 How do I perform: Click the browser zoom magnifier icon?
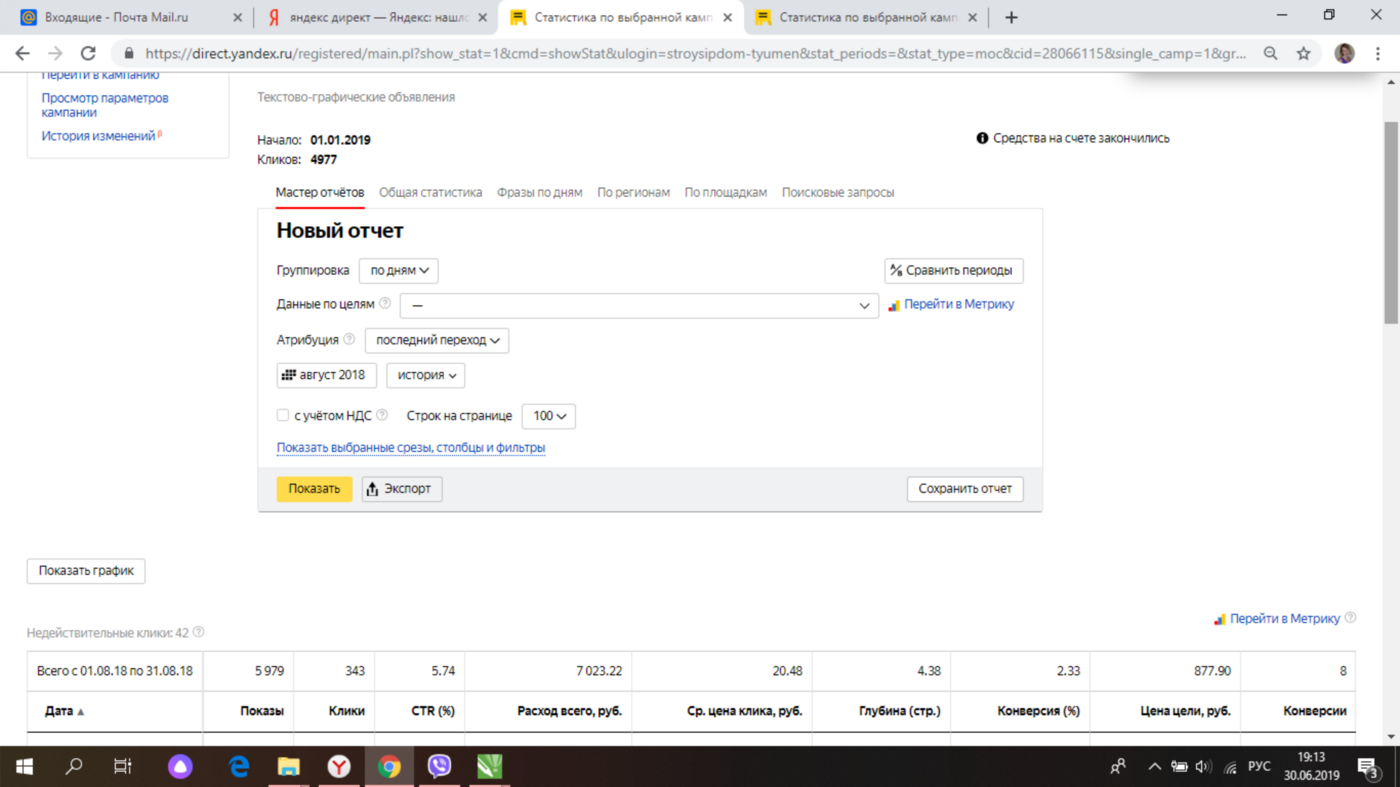[1270, 54]
